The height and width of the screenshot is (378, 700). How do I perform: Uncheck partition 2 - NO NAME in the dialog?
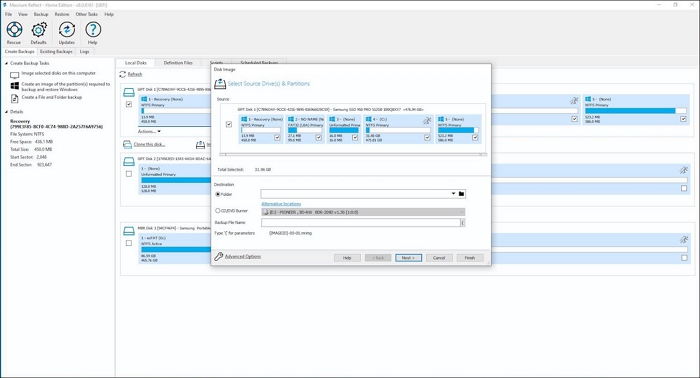[x=318, y=137]
